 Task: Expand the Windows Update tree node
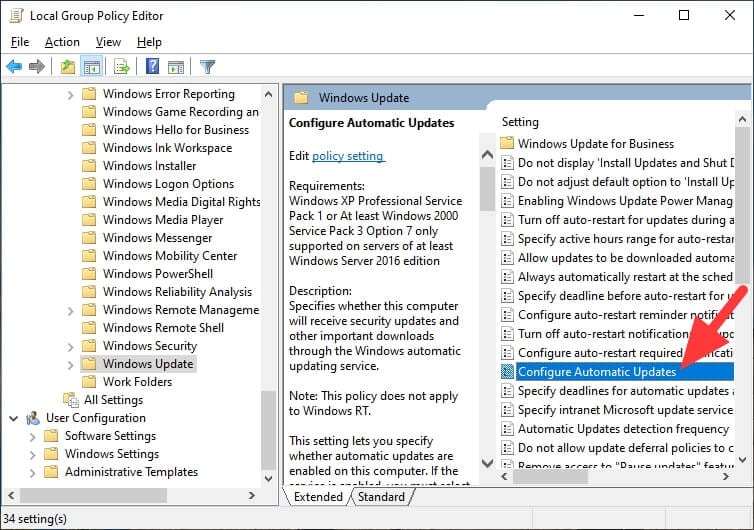[x=71, y=365]
